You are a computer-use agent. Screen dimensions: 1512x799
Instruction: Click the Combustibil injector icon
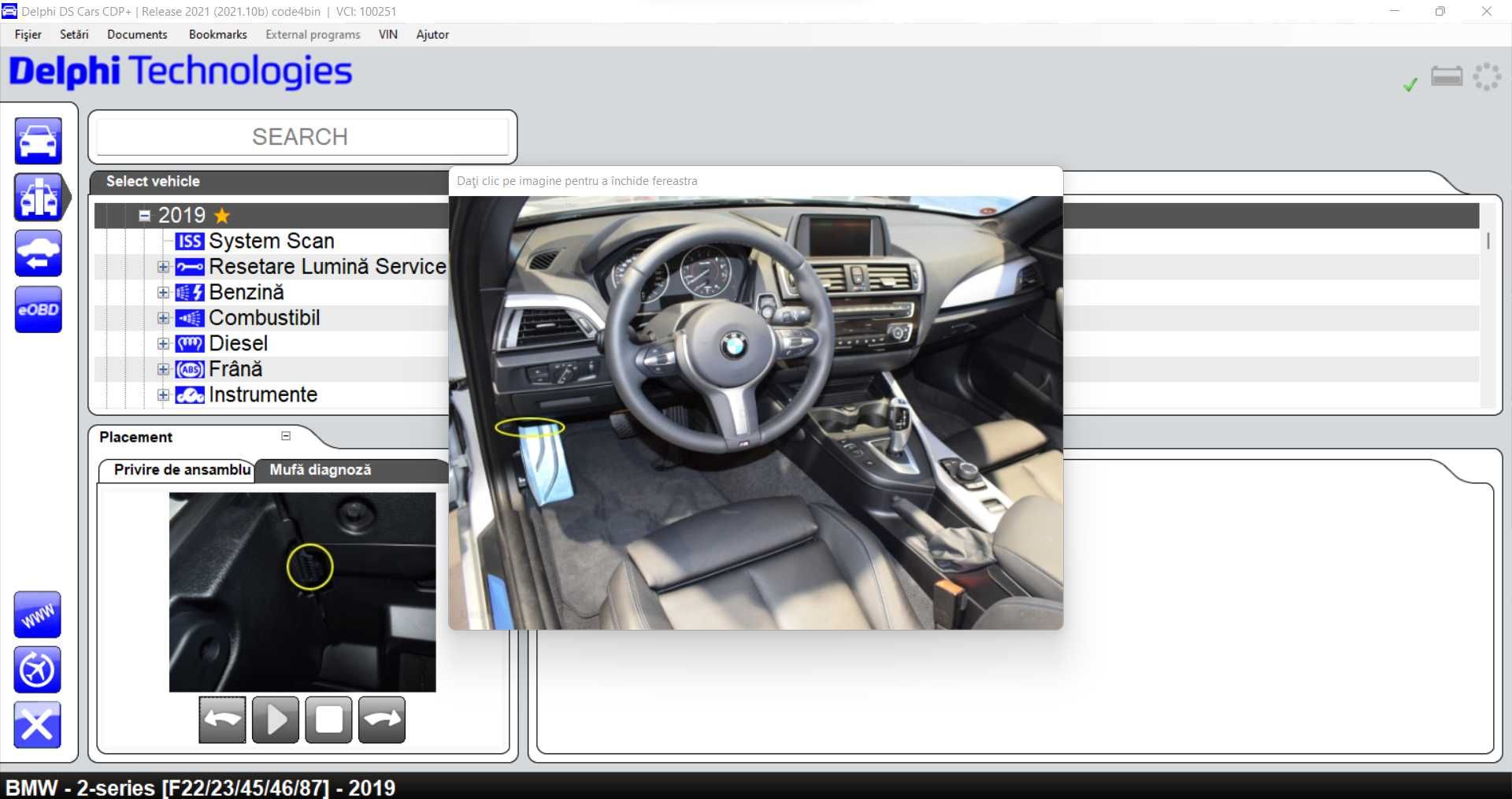pyautogui.click(x=189, y=318)
